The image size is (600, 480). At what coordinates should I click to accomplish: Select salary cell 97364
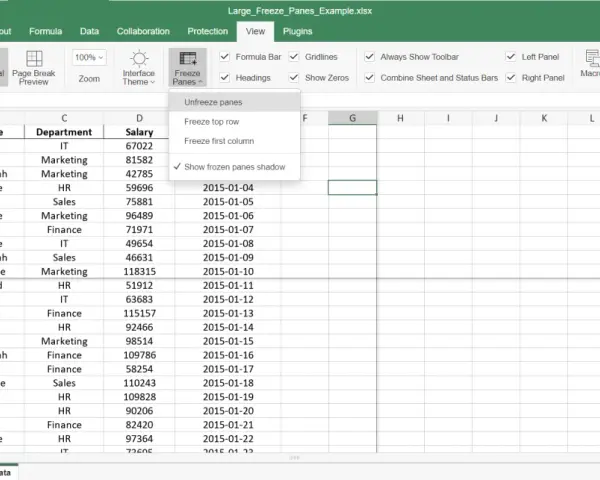(x=139, y=439)
